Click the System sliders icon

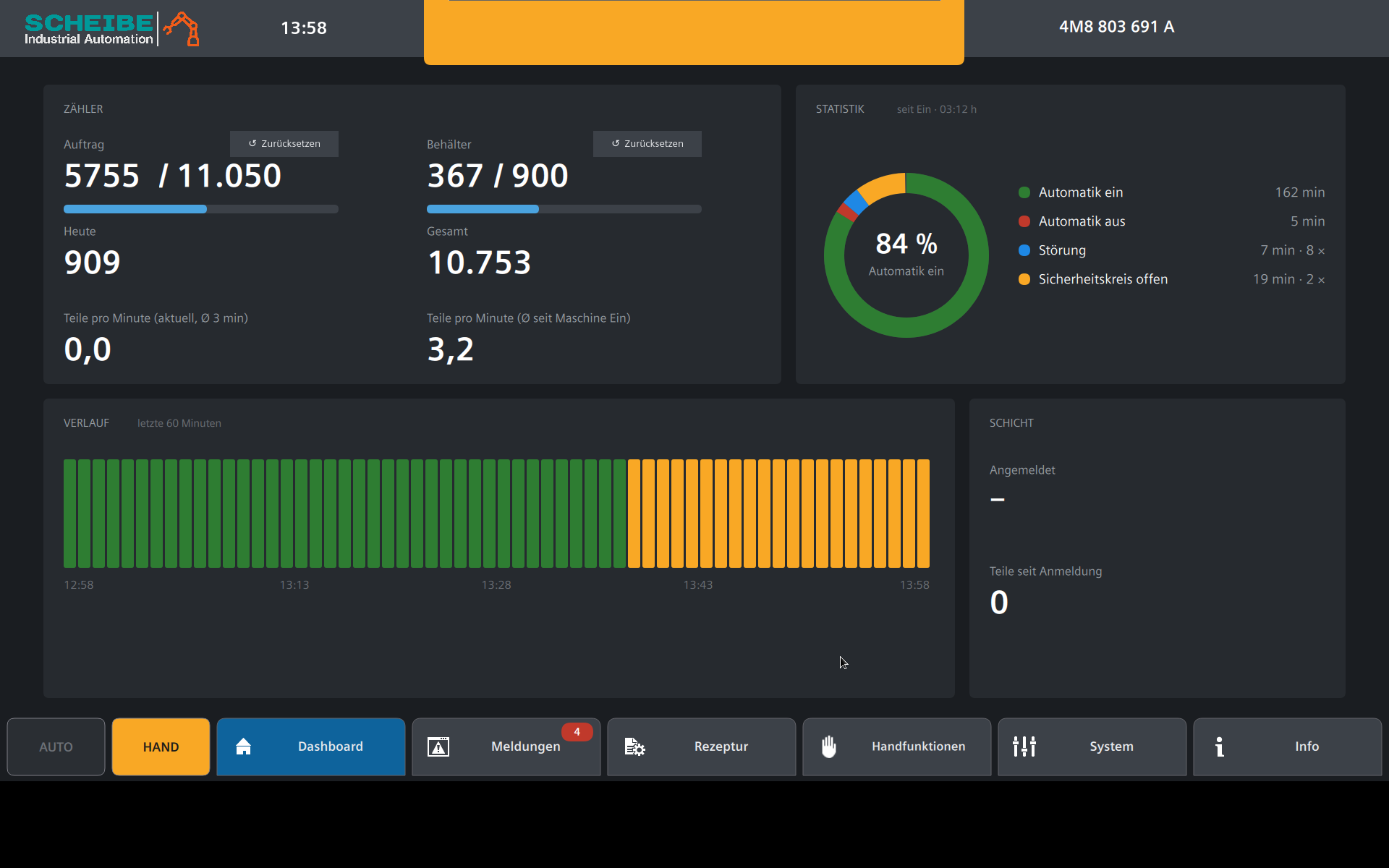click(x=1024, y=746)
